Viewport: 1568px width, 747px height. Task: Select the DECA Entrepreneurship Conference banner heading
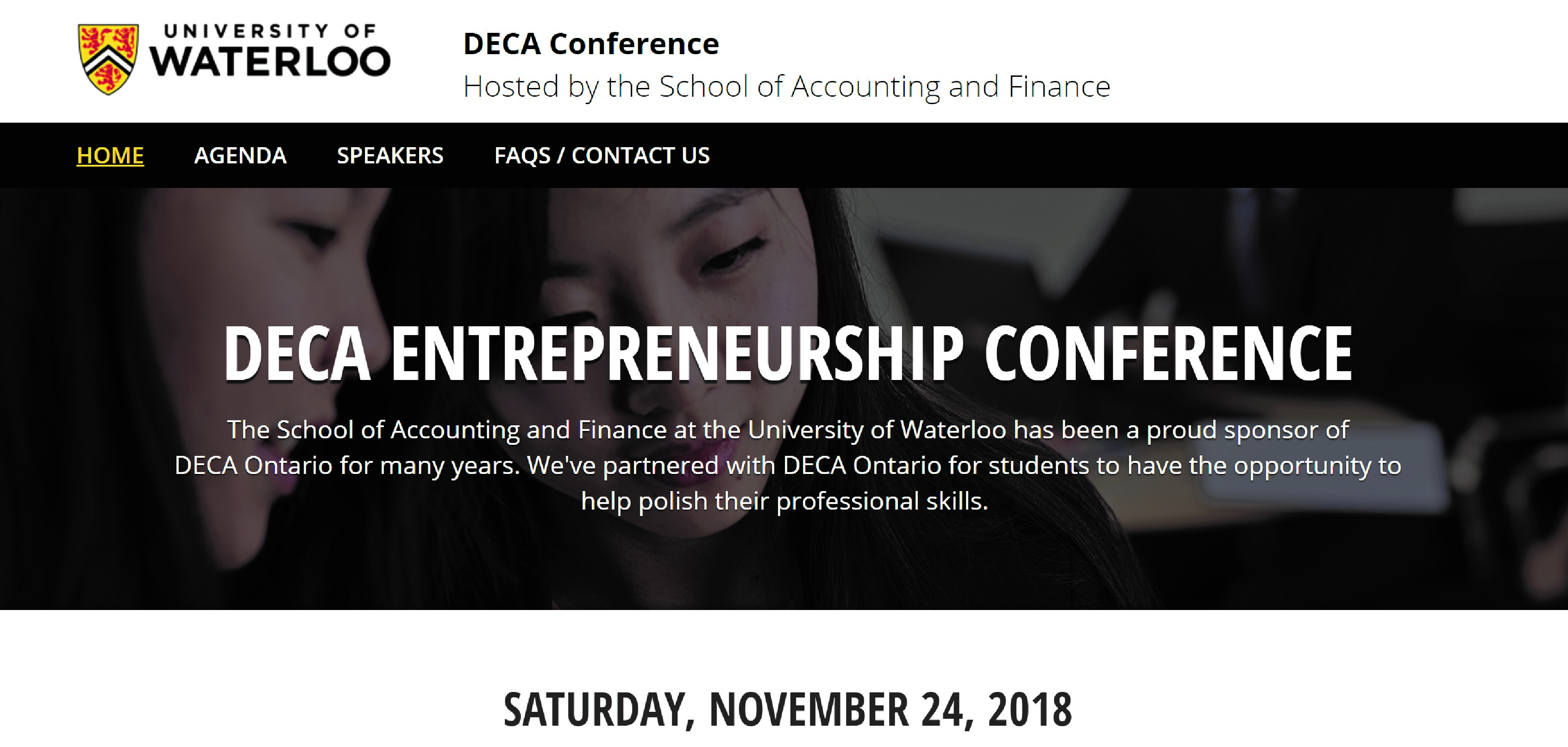tap(788, 353)
